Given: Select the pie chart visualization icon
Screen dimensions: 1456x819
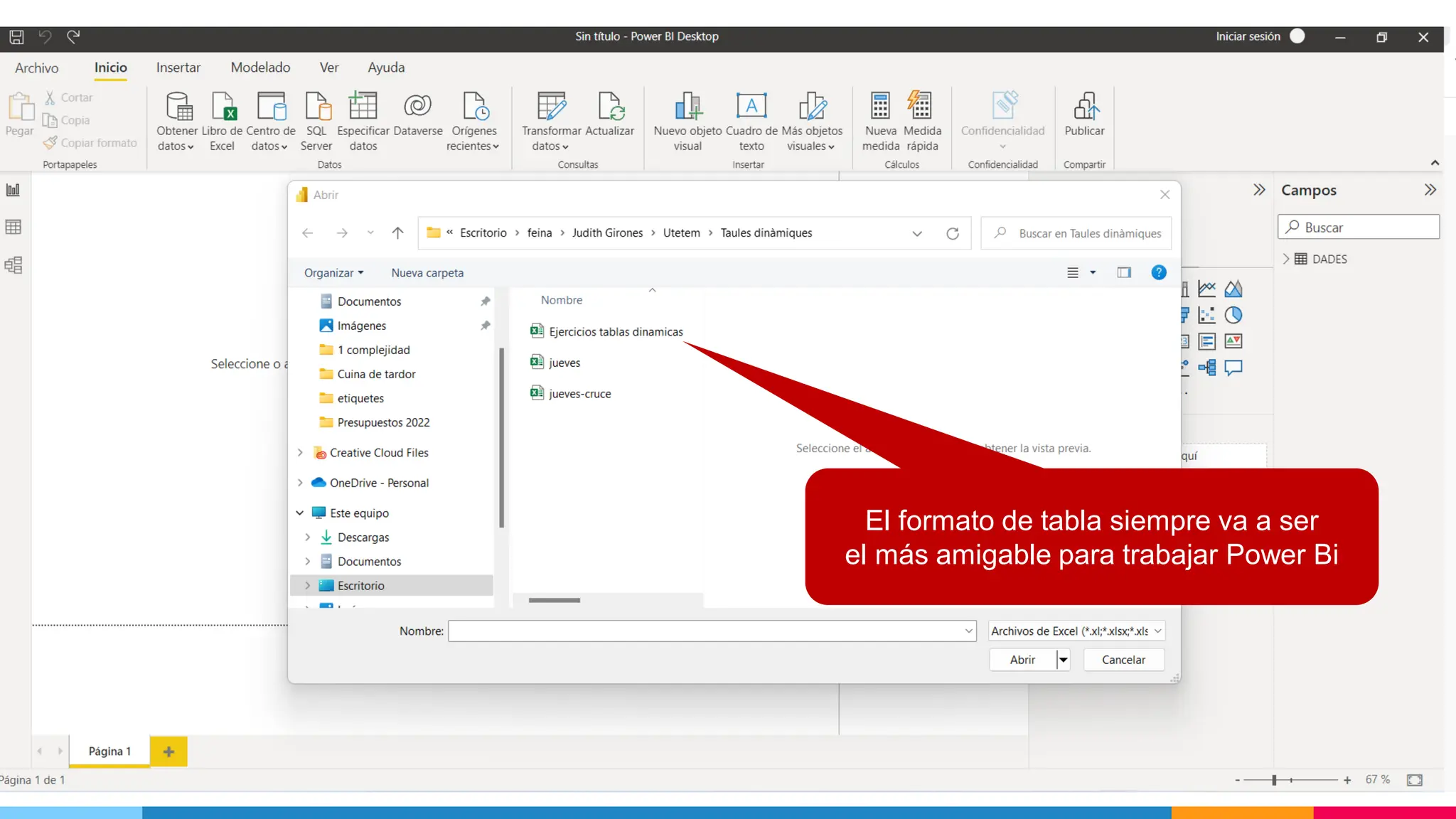Looking at the screenshot, I should 1233,315.
